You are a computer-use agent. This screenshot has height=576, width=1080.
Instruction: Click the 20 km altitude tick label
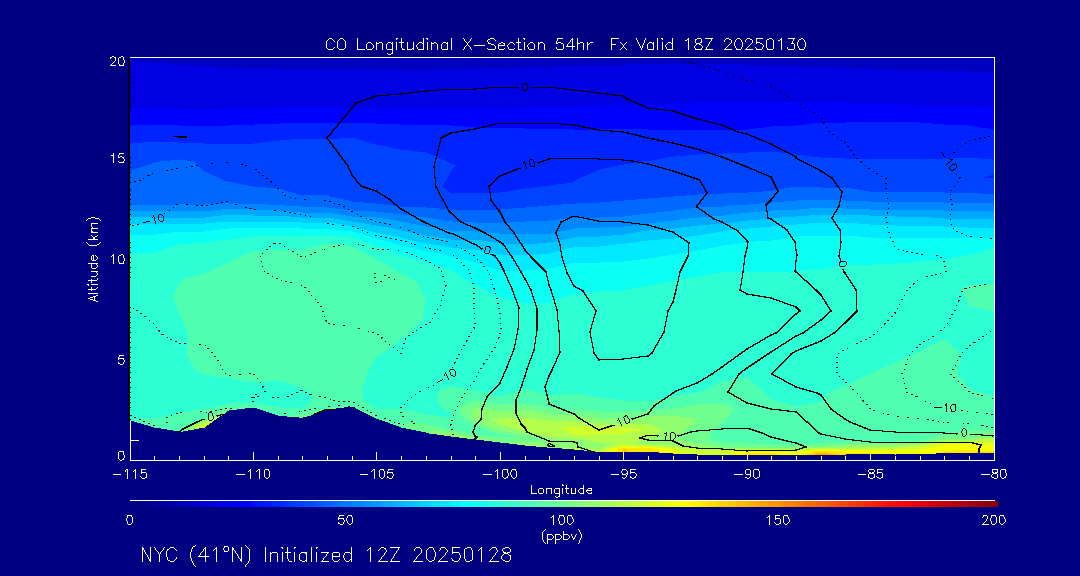(117, 61)
